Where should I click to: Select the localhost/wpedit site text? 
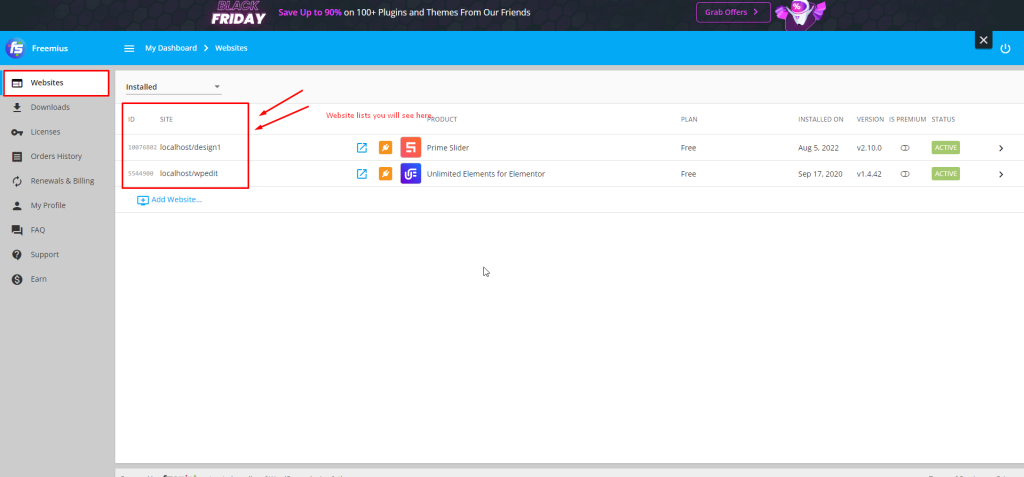coord(190,174)
